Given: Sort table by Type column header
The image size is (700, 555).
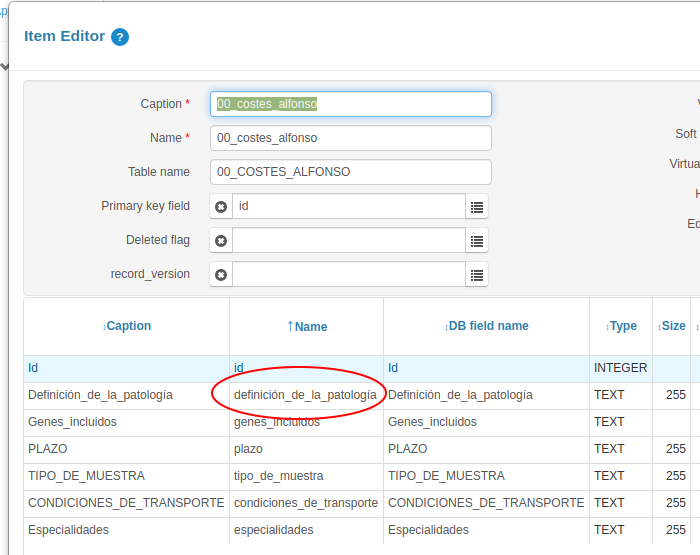Looking at the screenshot, I should tap(621, 326).
